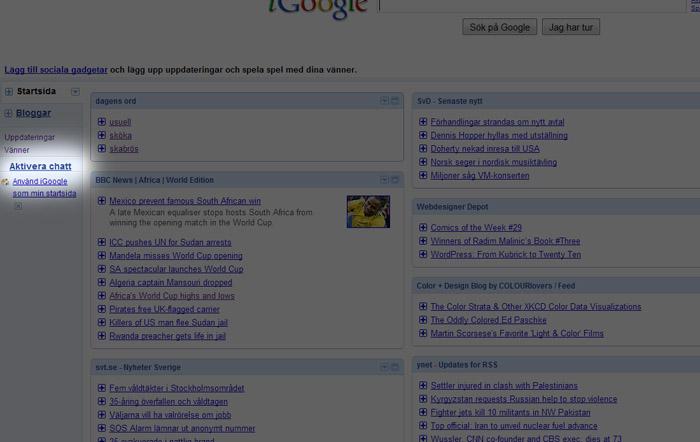Dismiss the 'Använd iGoogle som min startsida' prompt
The image size is (700, 442).
coord(18,206)
